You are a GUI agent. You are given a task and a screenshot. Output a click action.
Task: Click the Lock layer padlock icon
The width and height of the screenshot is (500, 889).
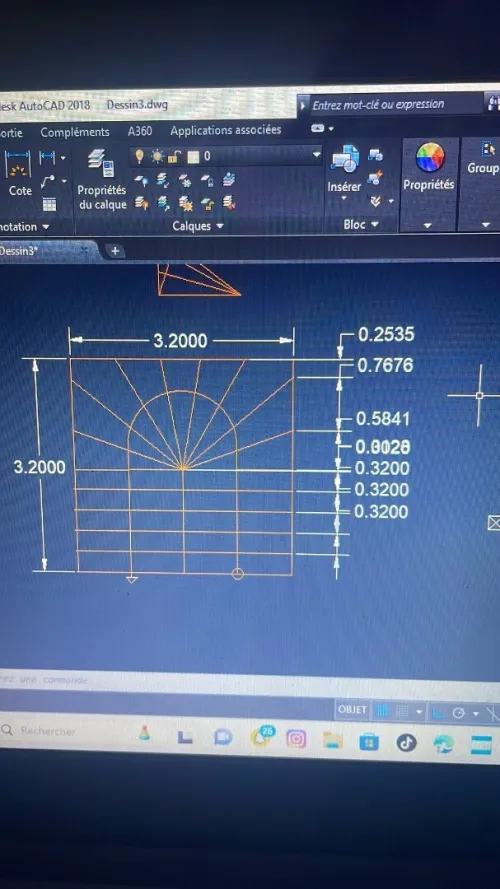(x=207, y=181)
